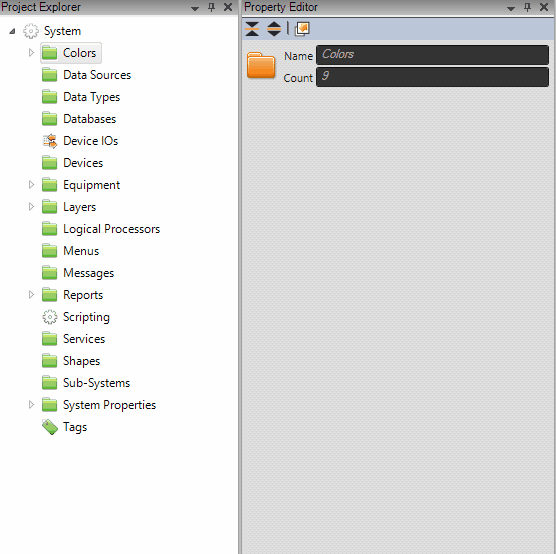Pin the Project Explorer panel
This screenshot has height=554, width=556.
point(211,7)
